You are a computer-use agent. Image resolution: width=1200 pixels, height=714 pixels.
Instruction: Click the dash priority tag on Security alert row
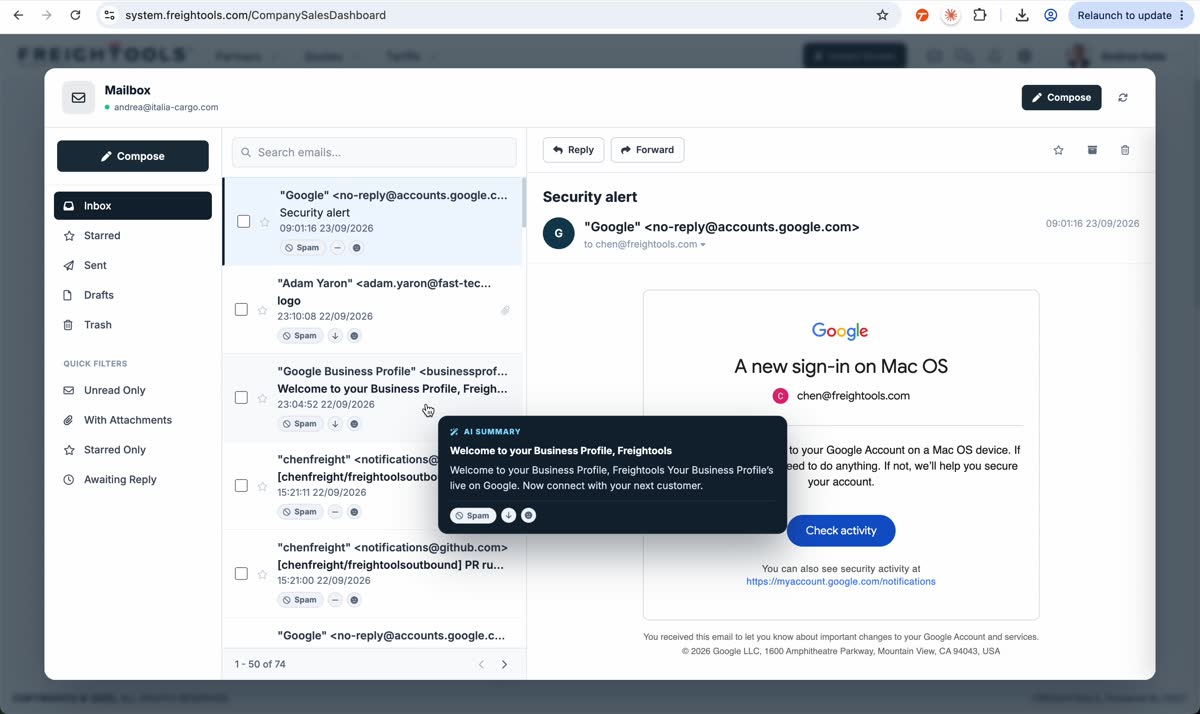[x=337, y=248]
